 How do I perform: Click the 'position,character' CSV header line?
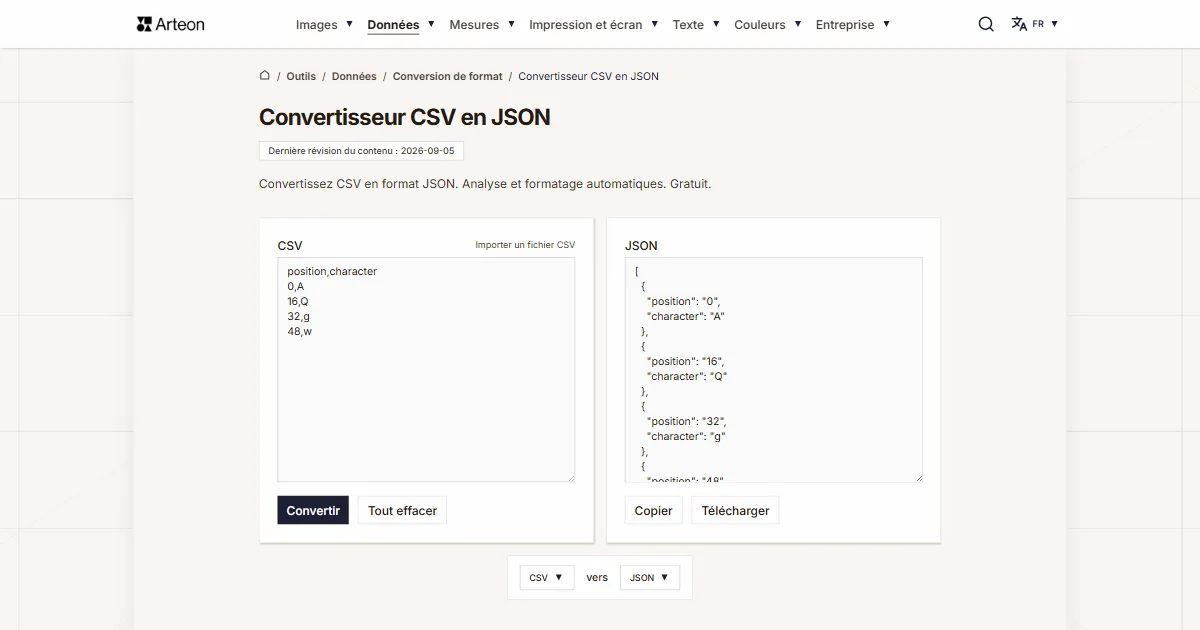coord(332,271)
